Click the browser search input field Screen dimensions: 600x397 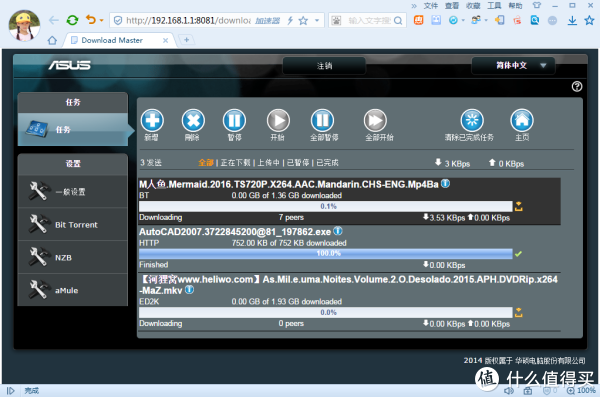369,20
